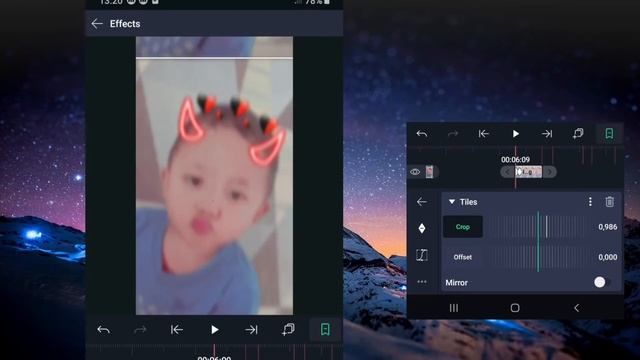Tap the green bookmark icon in zoomed panel
Viewport: 640px width, 360px height.
click(x=609, y=133)
